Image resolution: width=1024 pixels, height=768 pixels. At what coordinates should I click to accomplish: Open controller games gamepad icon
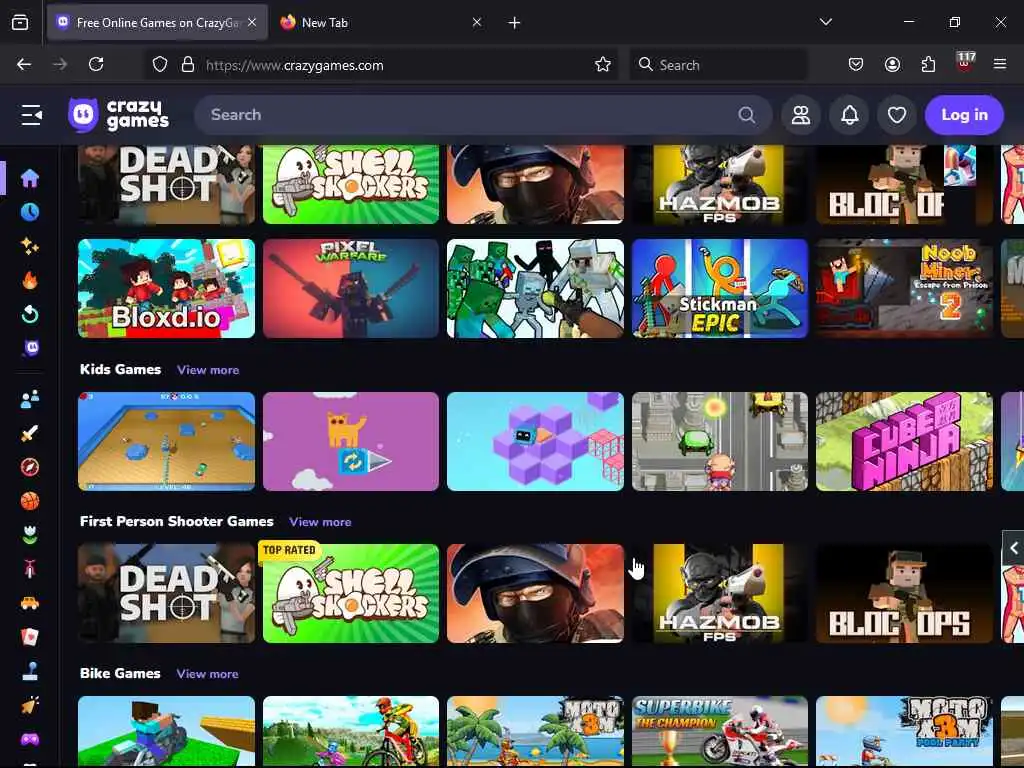point(30,739)
